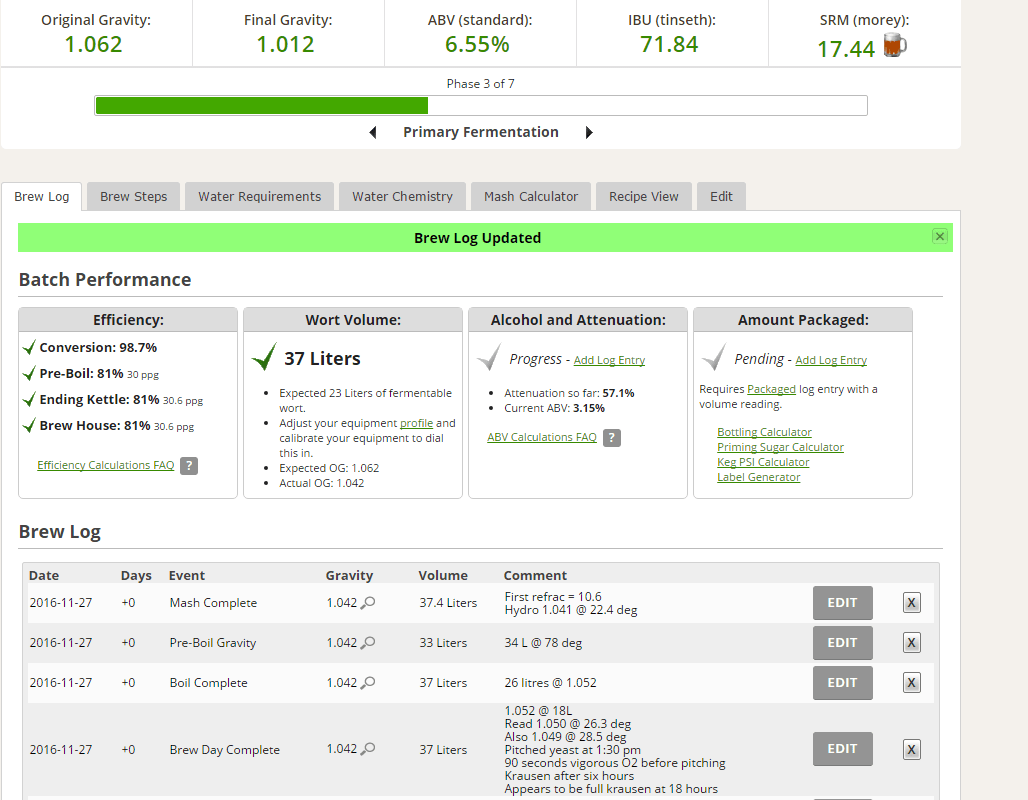1028x800 pixels.
Task: Delete the Boil Complete log entry
Action: [x=911, y=683]
